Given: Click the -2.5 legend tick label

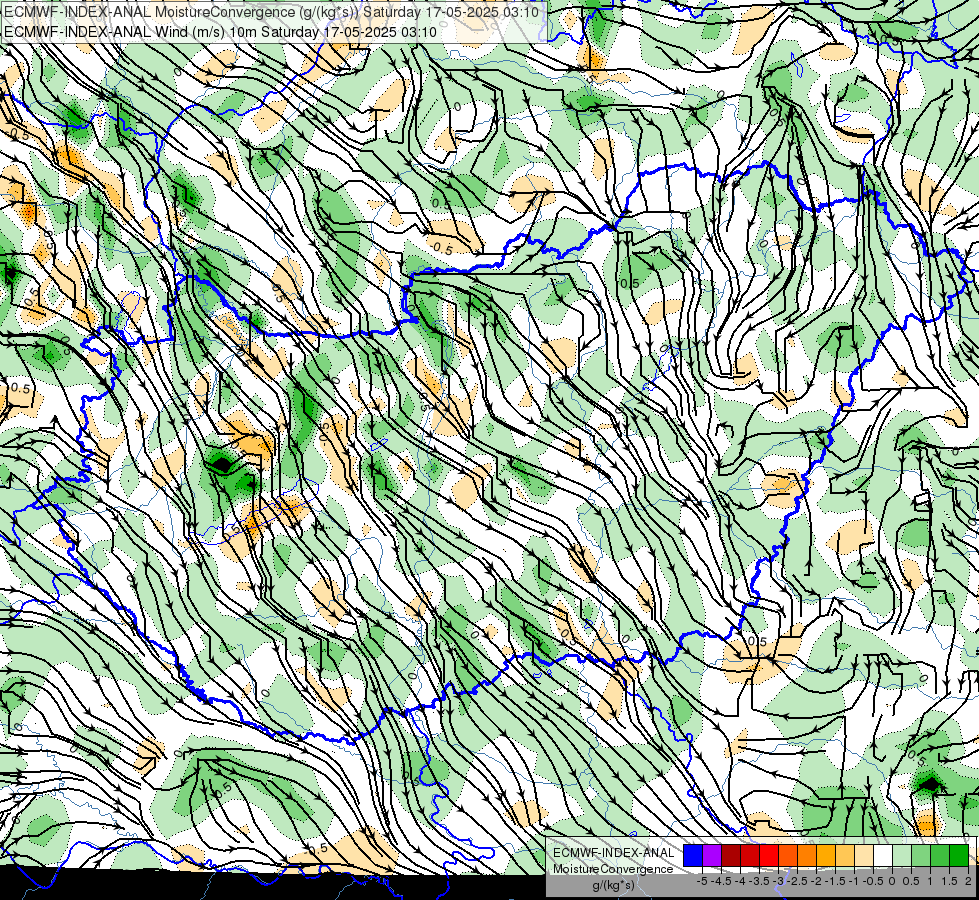Looking at the screenshot, I should (x=797, y=881).
